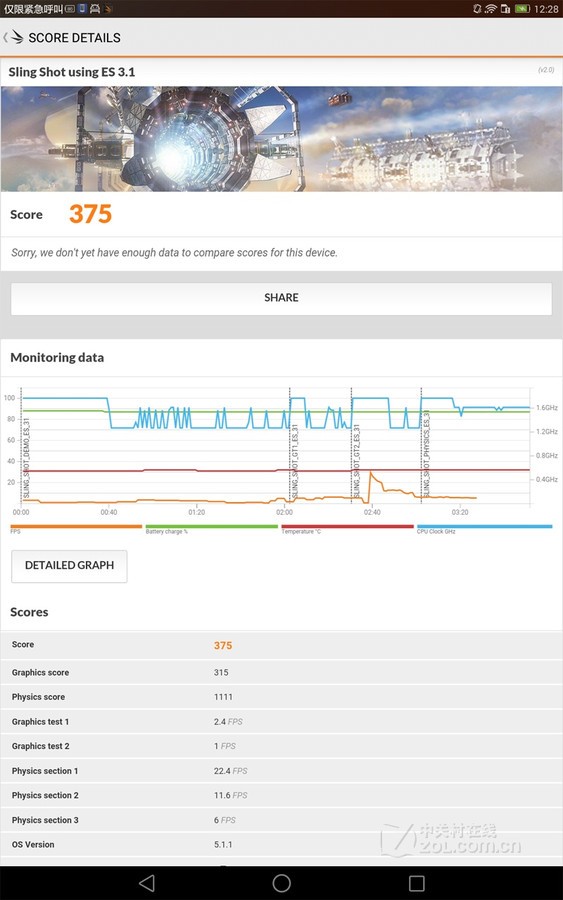Select the CPU Clock blue legend bar
563x900 pixels.
pos(484,526)
